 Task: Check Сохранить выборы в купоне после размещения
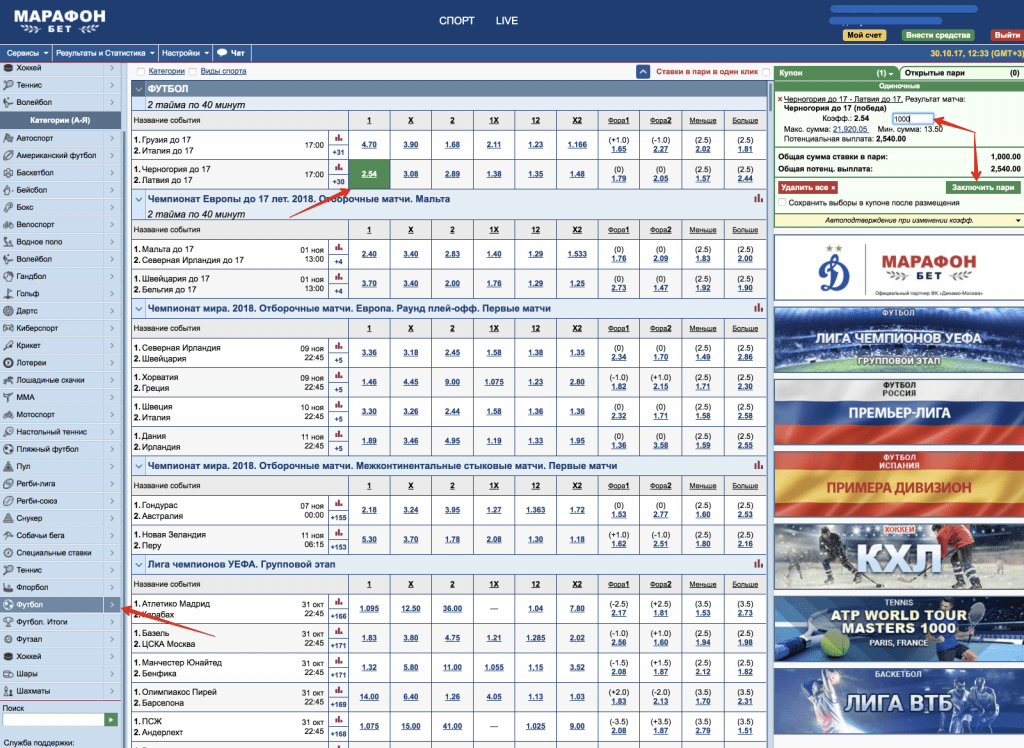pyautogui.click(x=782, y=203)
